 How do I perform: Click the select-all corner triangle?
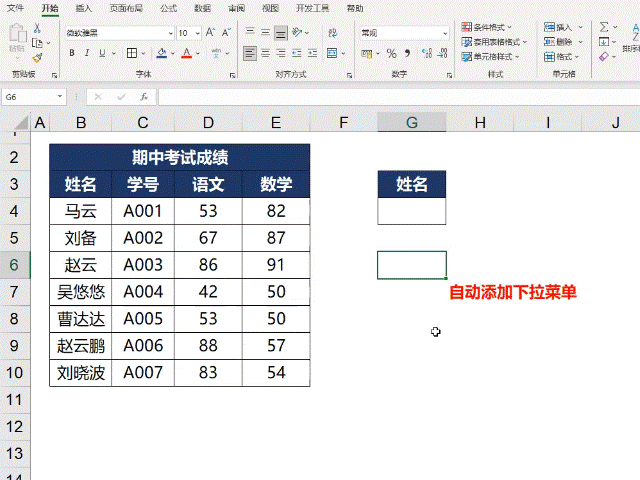[x=19, y=122]
